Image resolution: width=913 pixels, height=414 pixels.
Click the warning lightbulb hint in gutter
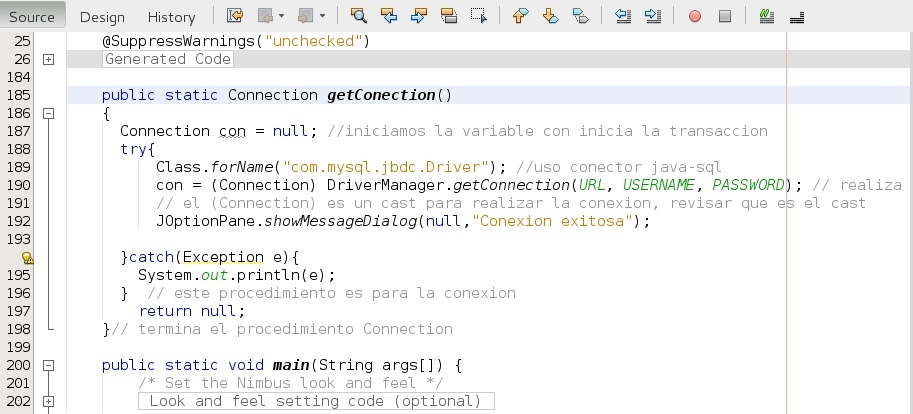pyautogui.click(x=28, y=258)
